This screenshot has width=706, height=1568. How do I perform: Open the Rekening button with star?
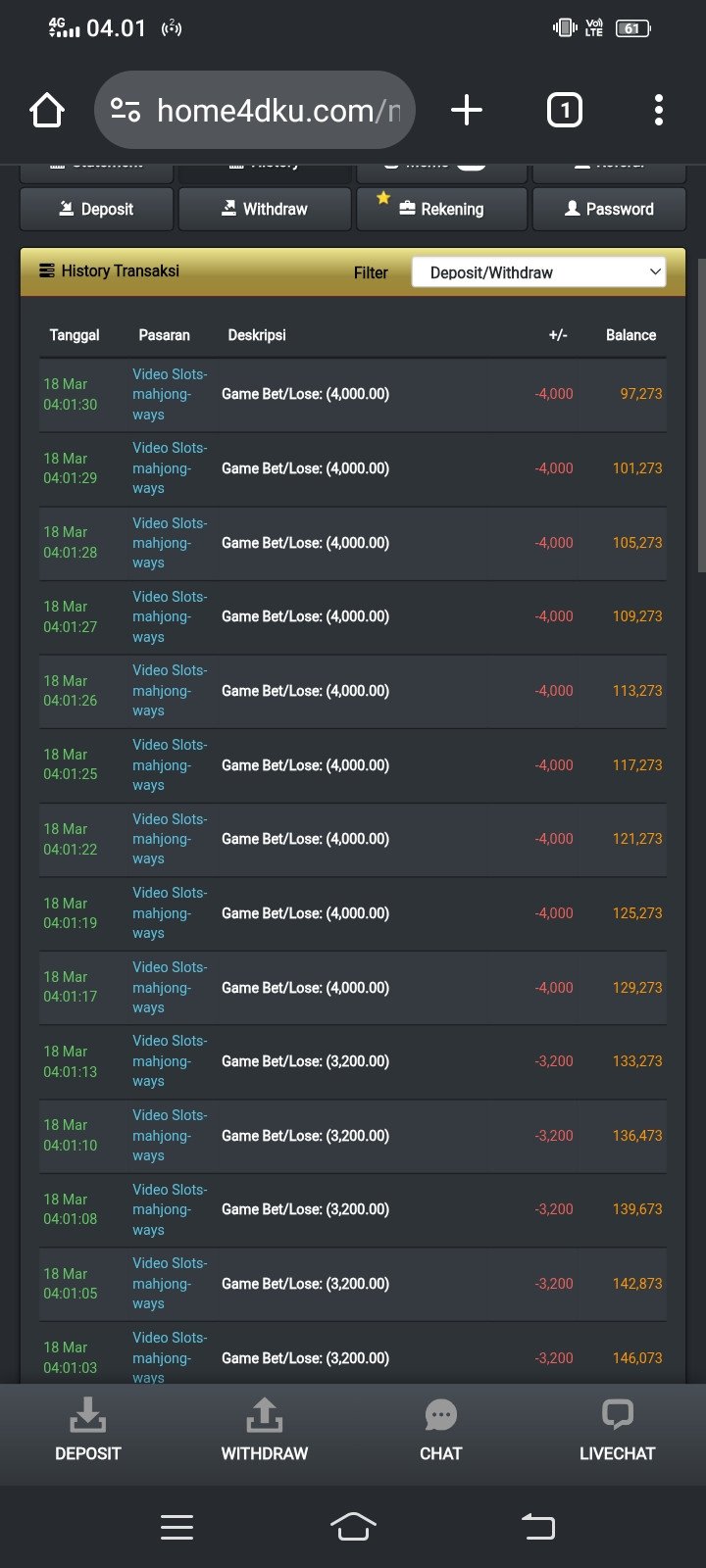(x=441, y=209)
